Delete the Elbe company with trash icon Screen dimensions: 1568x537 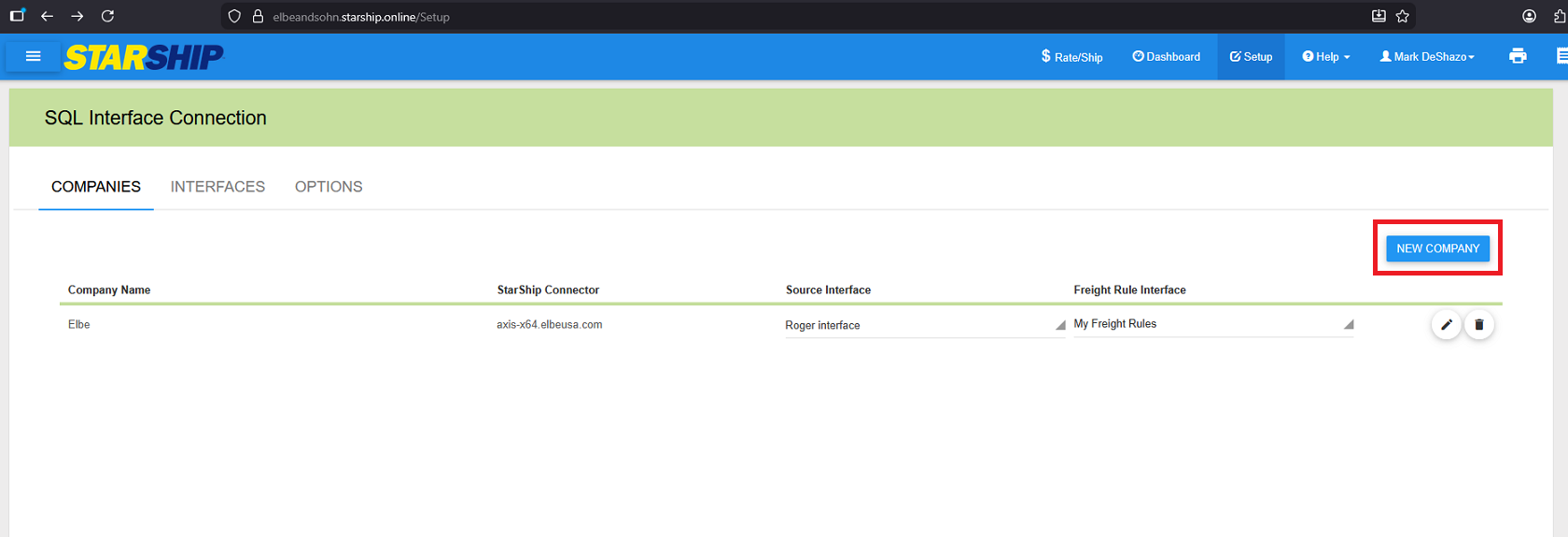1478,325
